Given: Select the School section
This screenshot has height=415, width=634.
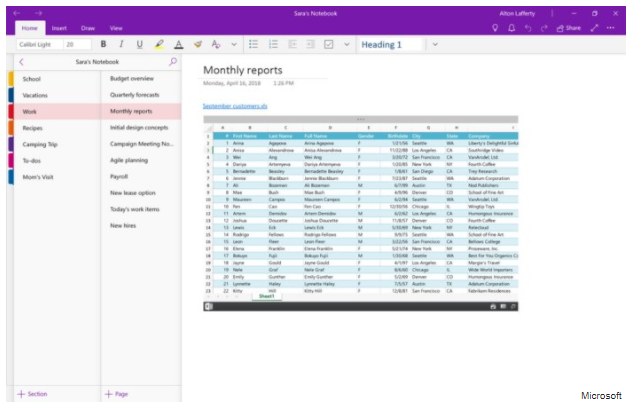Looking at the screenshot, I should click(57, 79).
